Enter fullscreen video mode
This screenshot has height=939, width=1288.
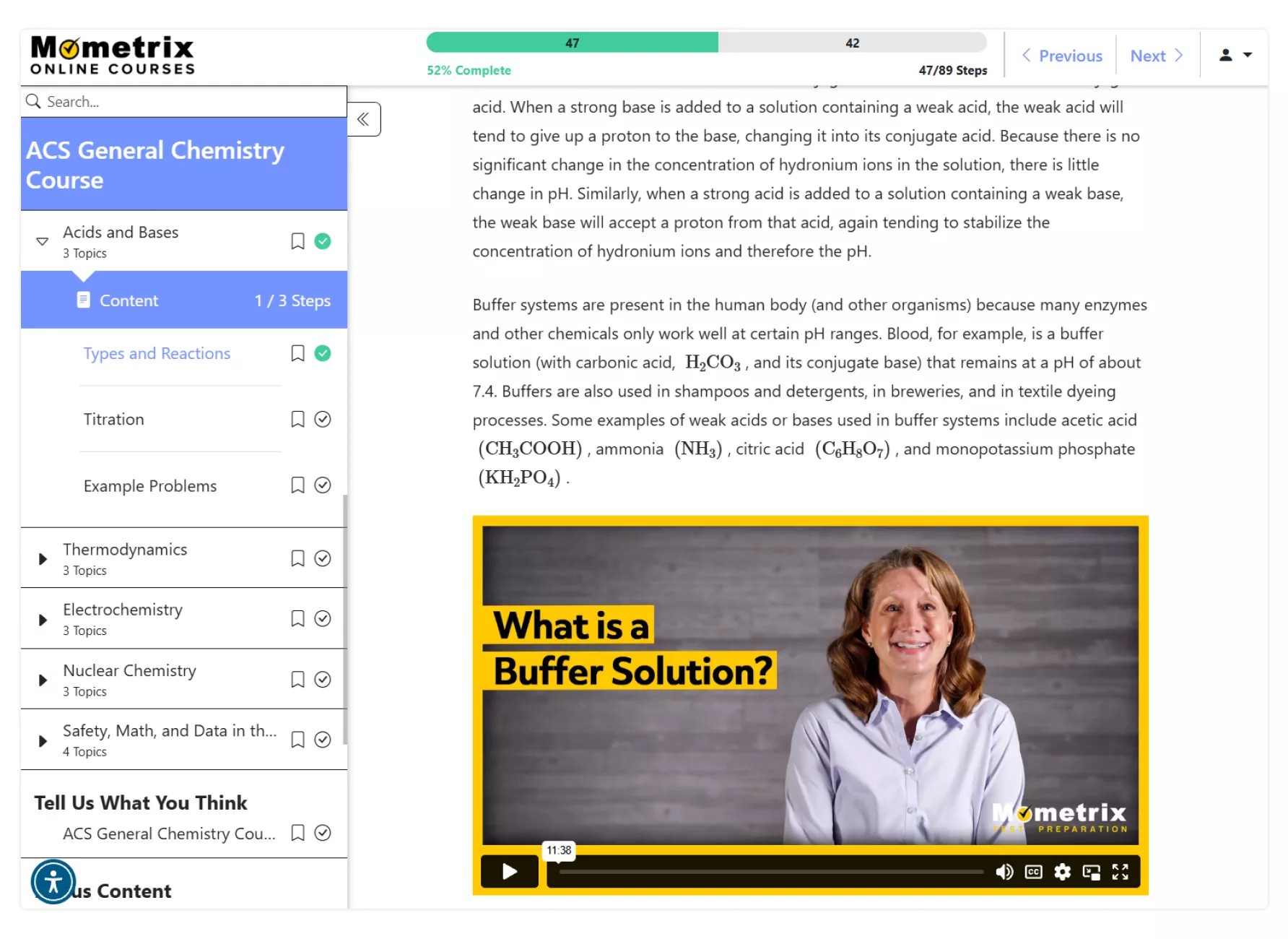1120,872
